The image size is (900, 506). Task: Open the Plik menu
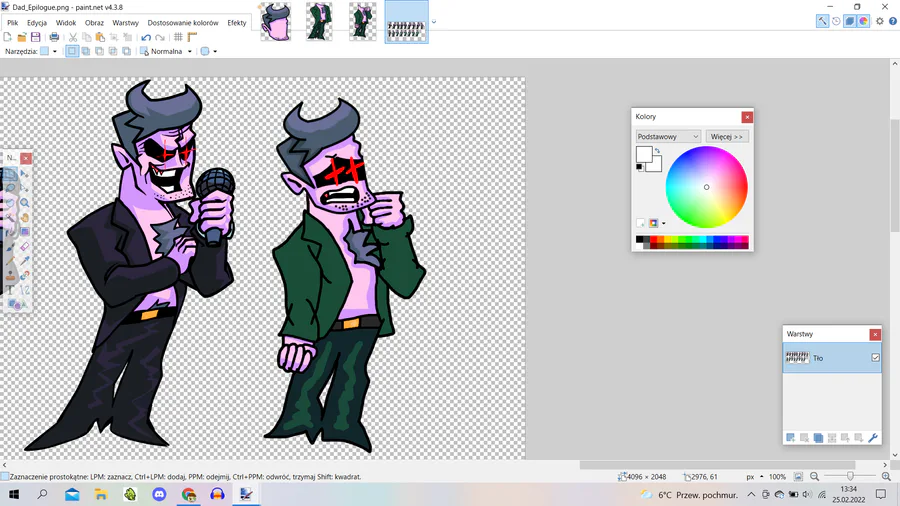(13, 23)
